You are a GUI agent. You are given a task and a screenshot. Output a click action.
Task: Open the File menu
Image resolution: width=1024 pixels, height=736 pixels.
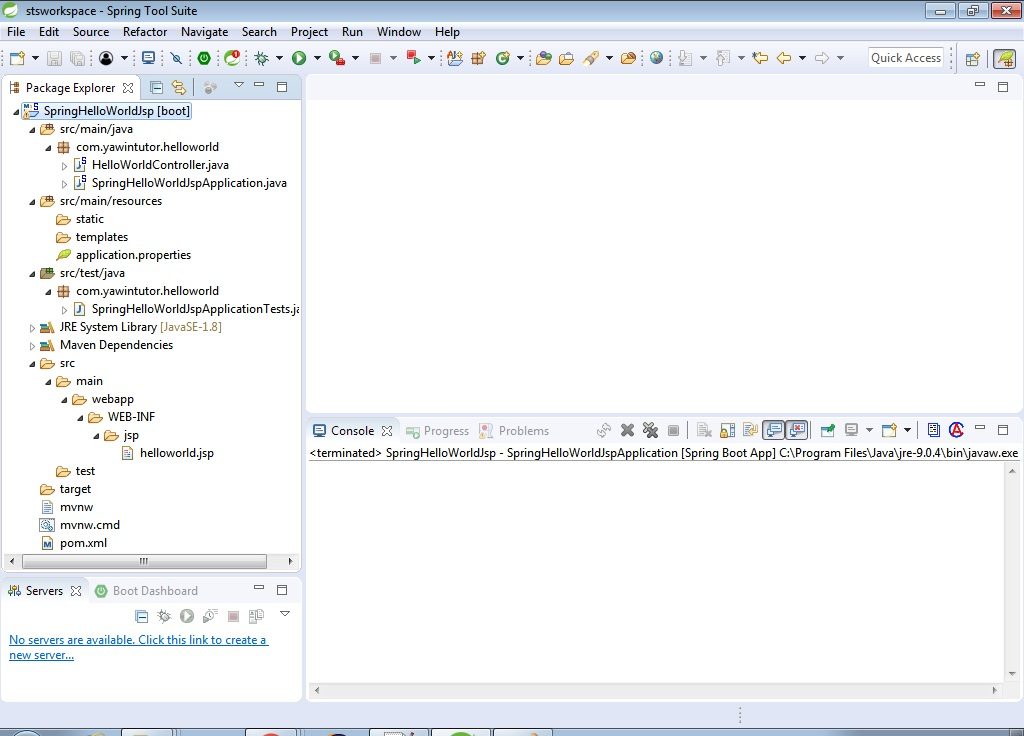[x=16, y=31]
